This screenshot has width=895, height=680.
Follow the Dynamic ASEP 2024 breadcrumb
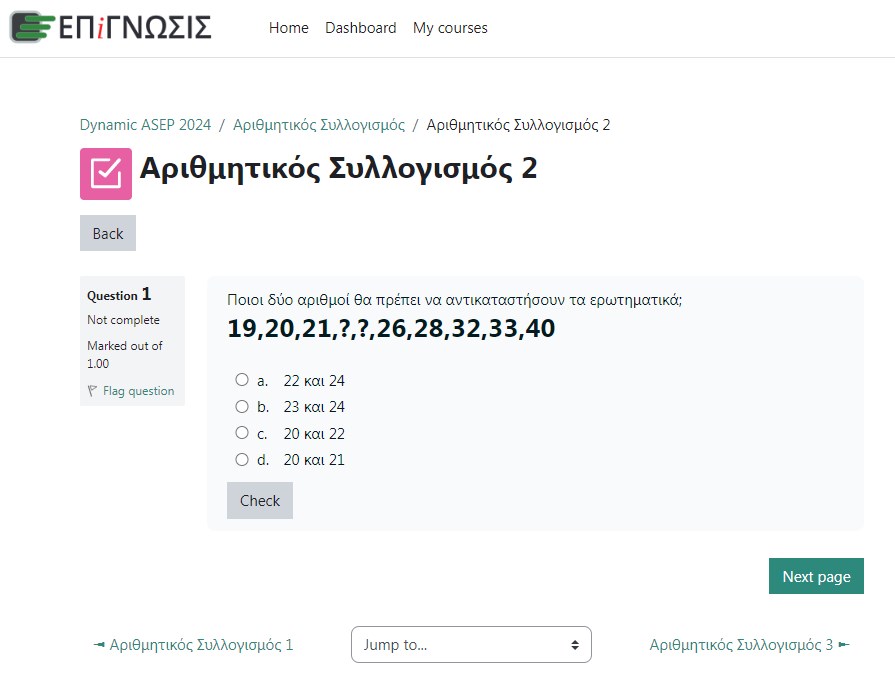[145, 125]
